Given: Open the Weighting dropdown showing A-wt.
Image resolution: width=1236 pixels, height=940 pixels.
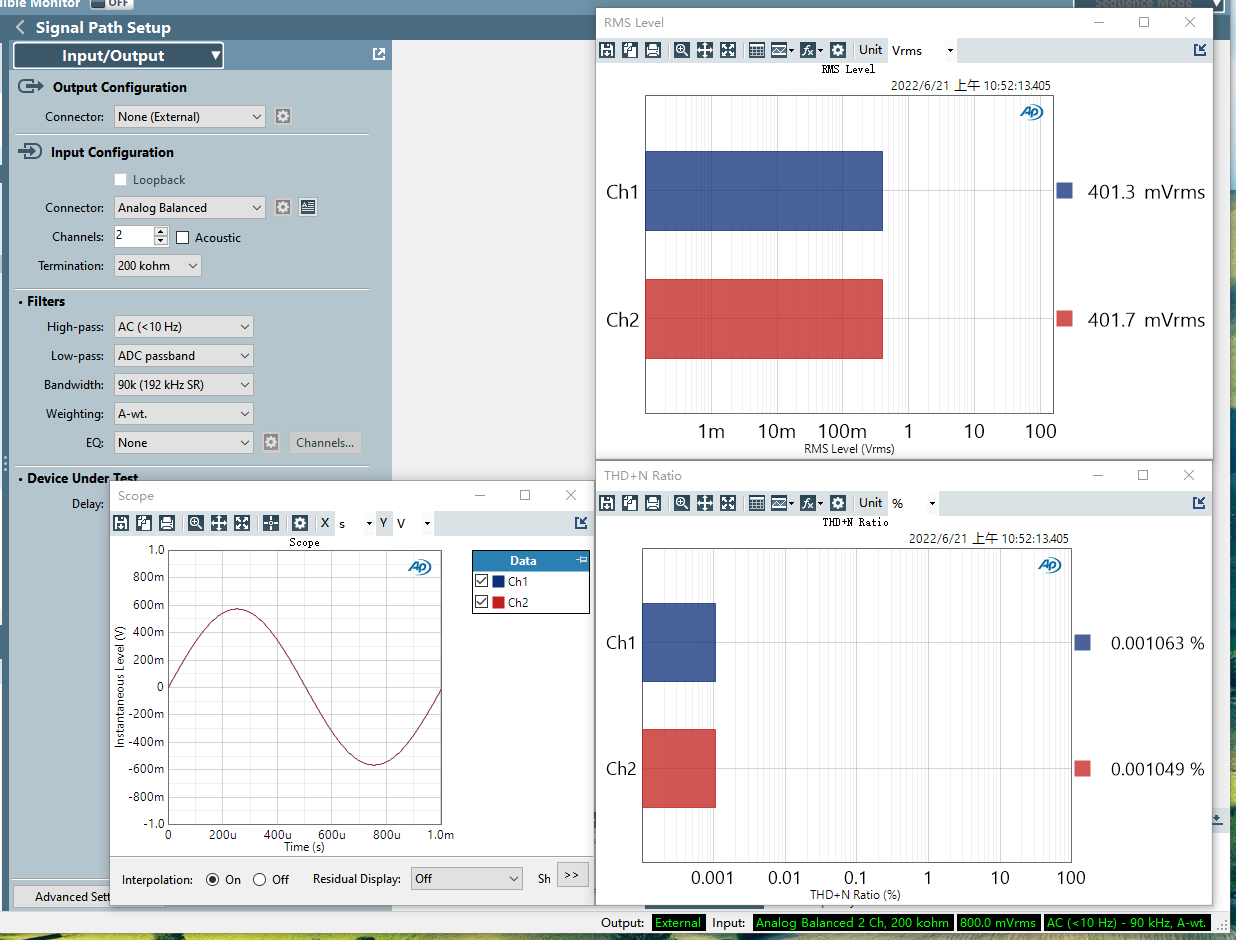Looking at the screenshot, I should pos(184,414).
